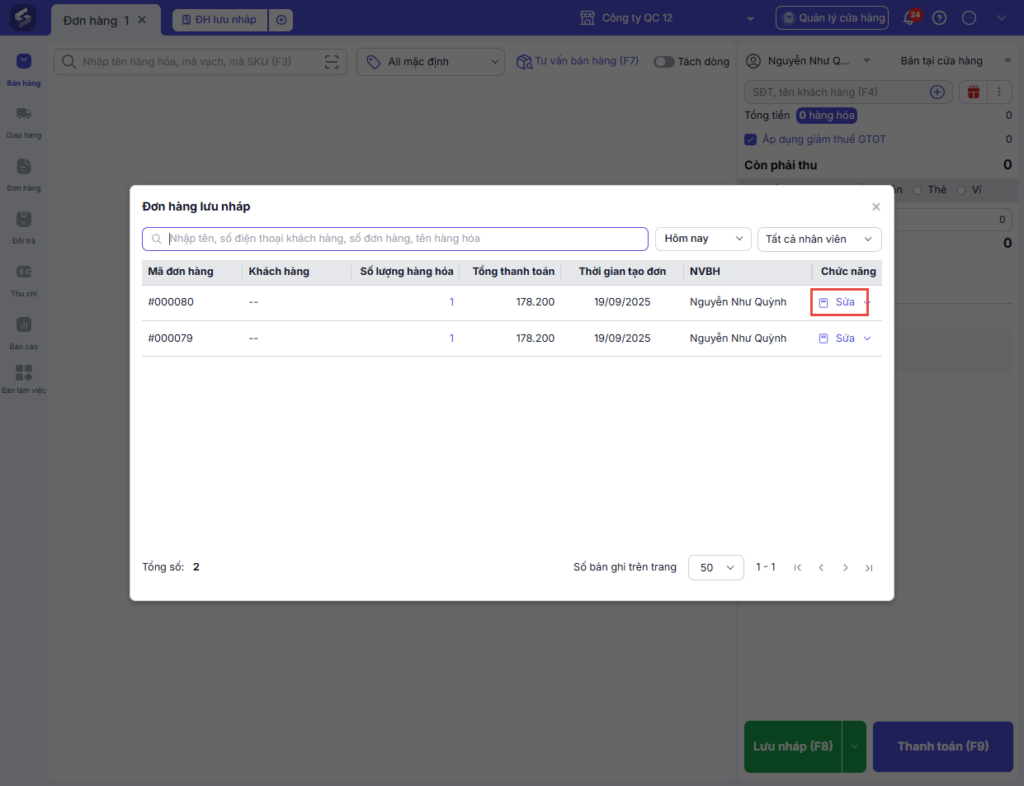Expand the Lưu nháp options arrow

[854, 747]
